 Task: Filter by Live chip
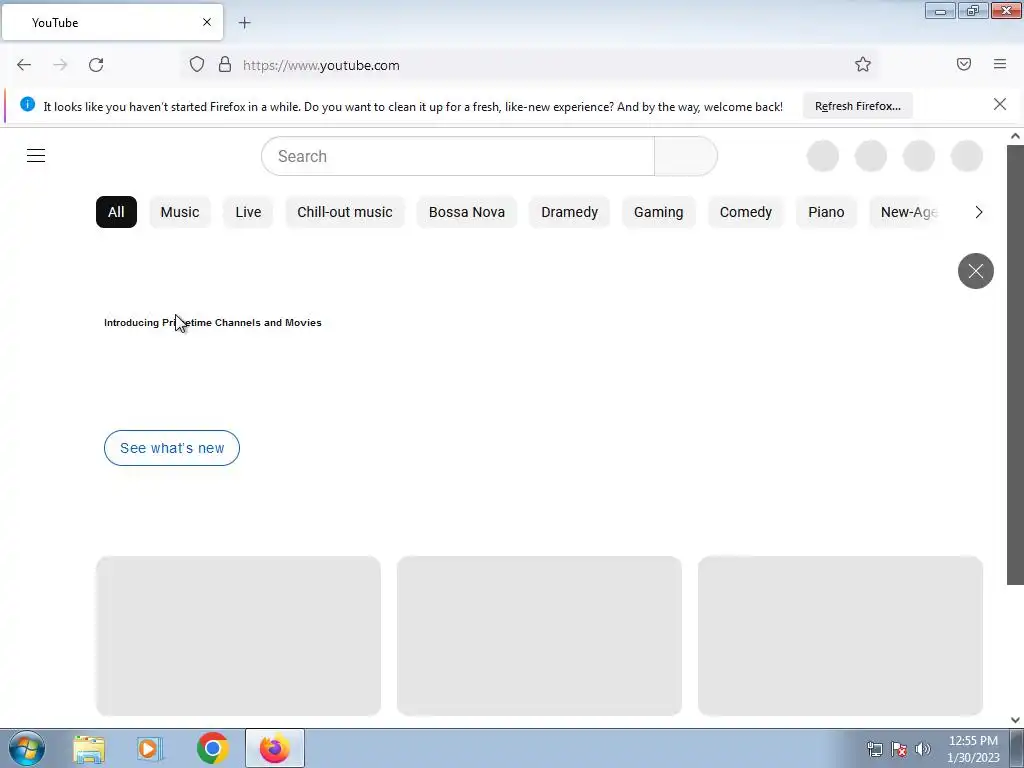click(x=248, y=212)
